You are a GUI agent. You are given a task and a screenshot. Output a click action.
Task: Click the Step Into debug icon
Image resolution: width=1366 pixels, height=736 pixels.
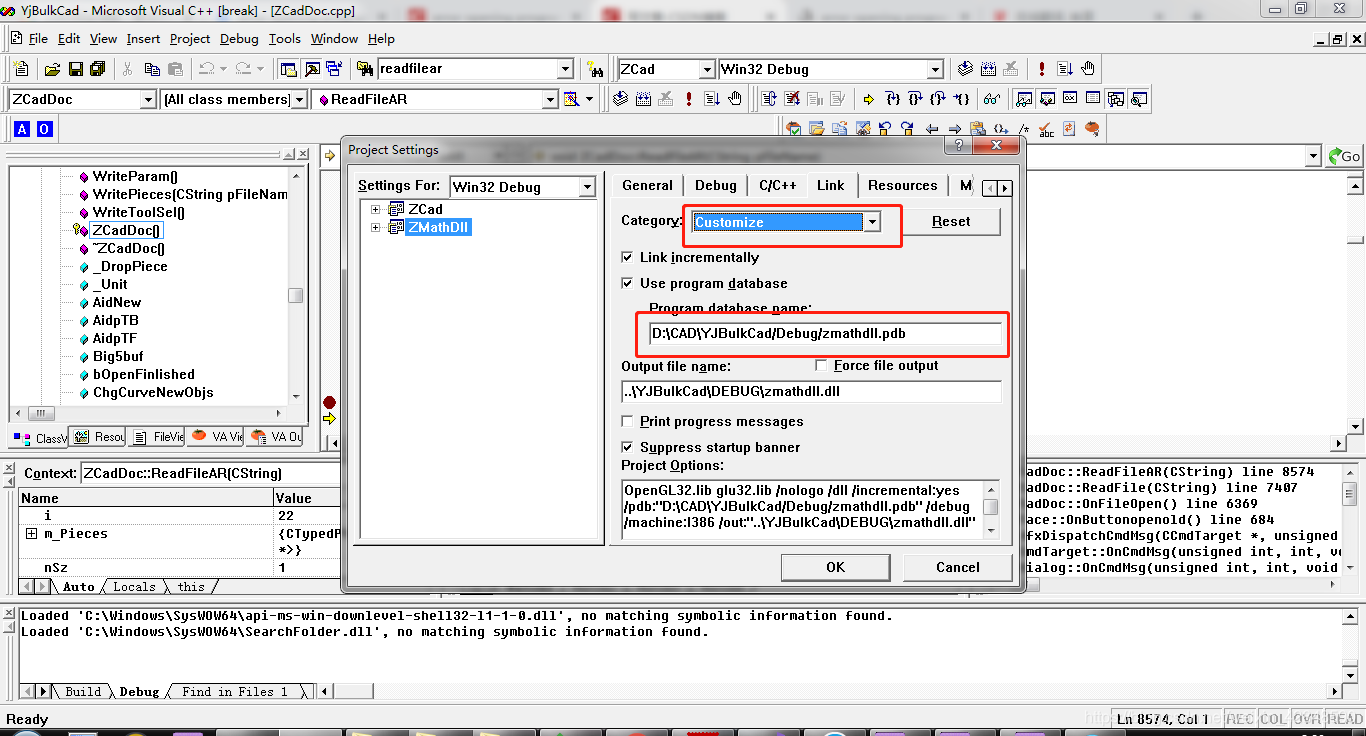[892, 99]
